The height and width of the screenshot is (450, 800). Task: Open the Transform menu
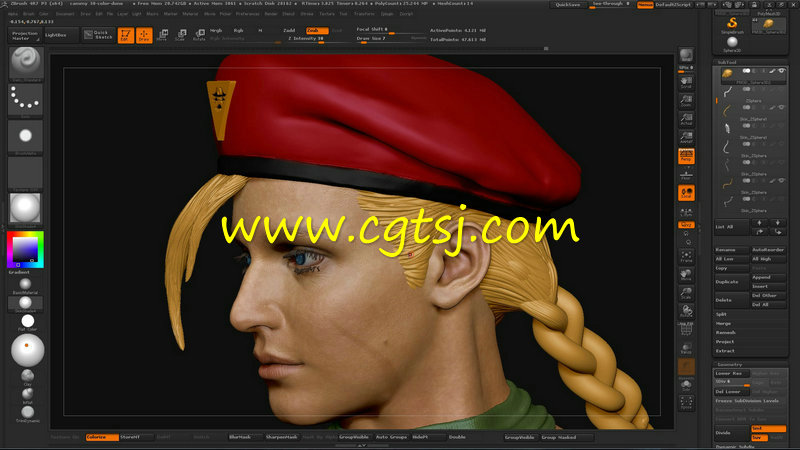coord(364,14)
